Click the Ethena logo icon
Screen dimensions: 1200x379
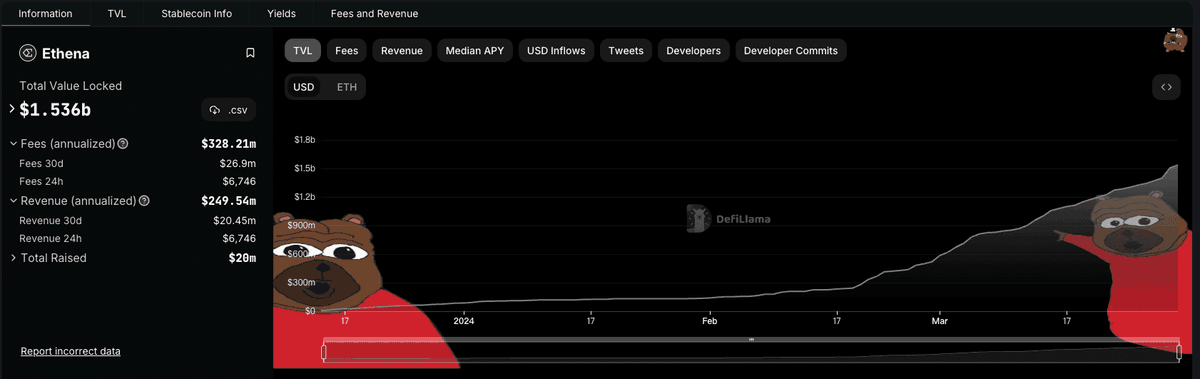[x=27, y=53]
